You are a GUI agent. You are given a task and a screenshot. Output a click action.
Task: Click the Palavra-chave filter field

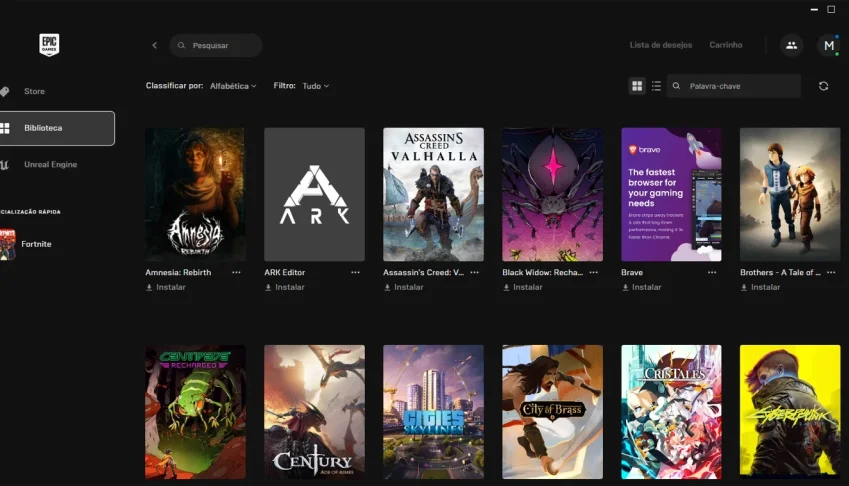(734, 86)
